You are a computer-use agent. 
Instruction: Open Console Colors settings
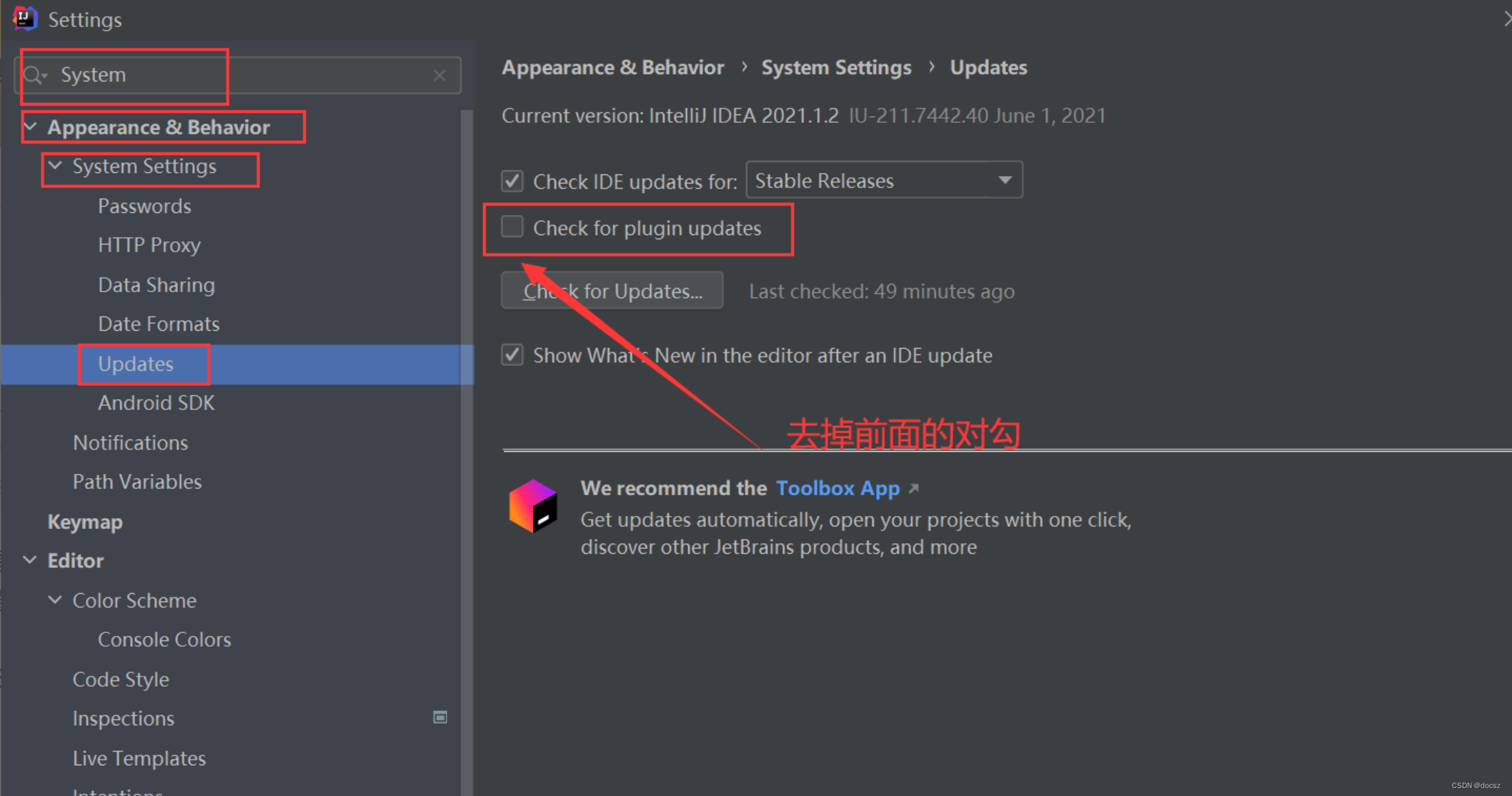point(164,640)
